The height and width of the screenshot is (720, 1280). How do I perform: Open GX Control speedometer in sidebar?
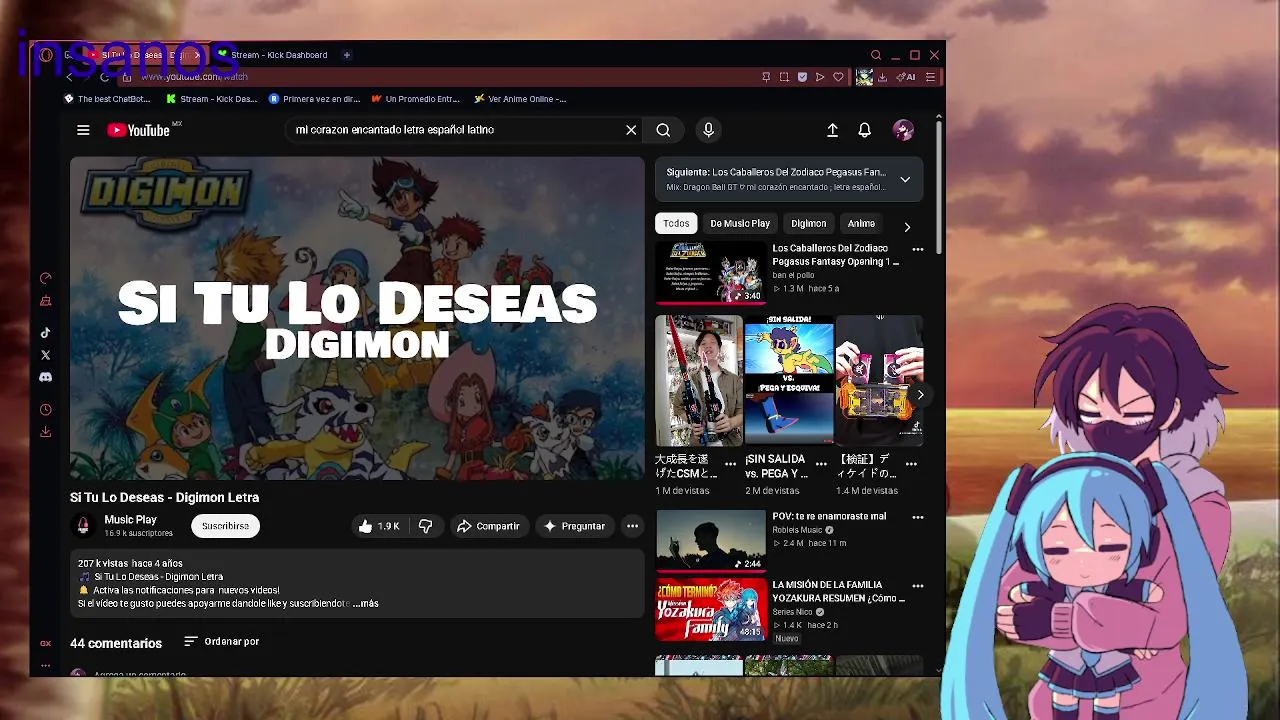point(45,278)
